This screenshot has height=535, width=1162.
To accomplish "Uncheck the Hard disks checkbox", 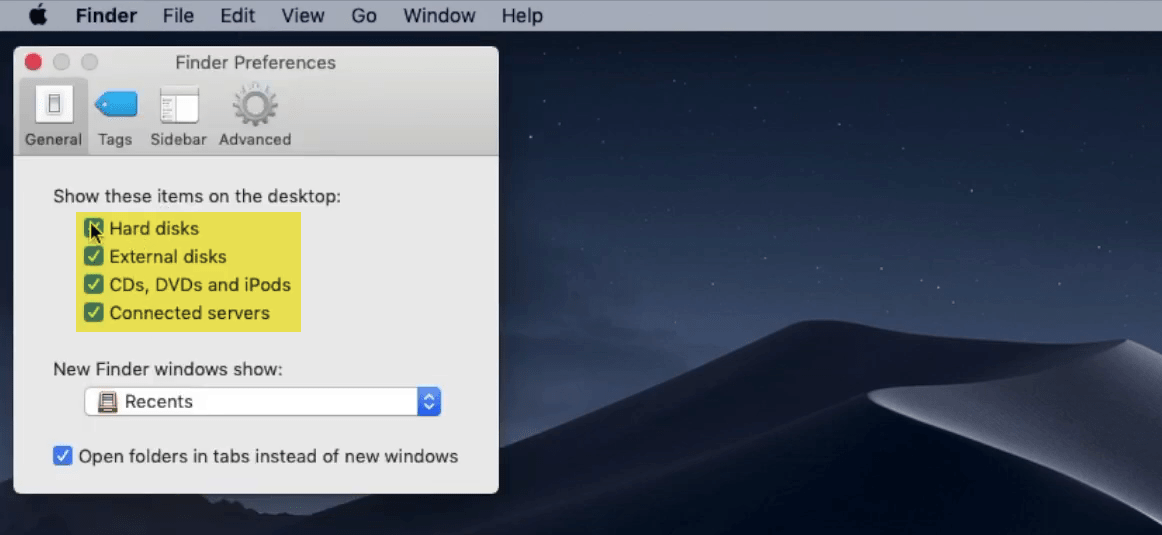I will (x=93, y=228).
